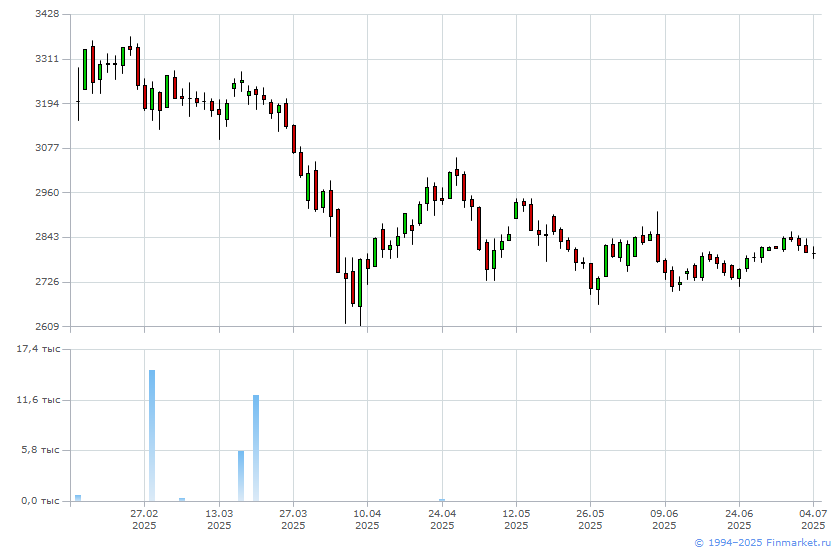Click the last candle at 04.07

813,253
